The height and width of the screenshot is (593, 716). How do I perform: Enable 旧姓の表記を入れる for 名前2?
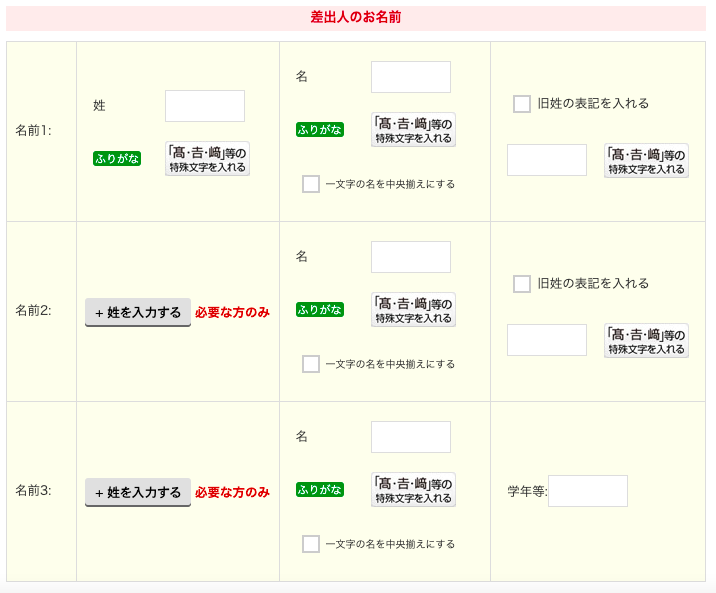[x=522, y=284]
